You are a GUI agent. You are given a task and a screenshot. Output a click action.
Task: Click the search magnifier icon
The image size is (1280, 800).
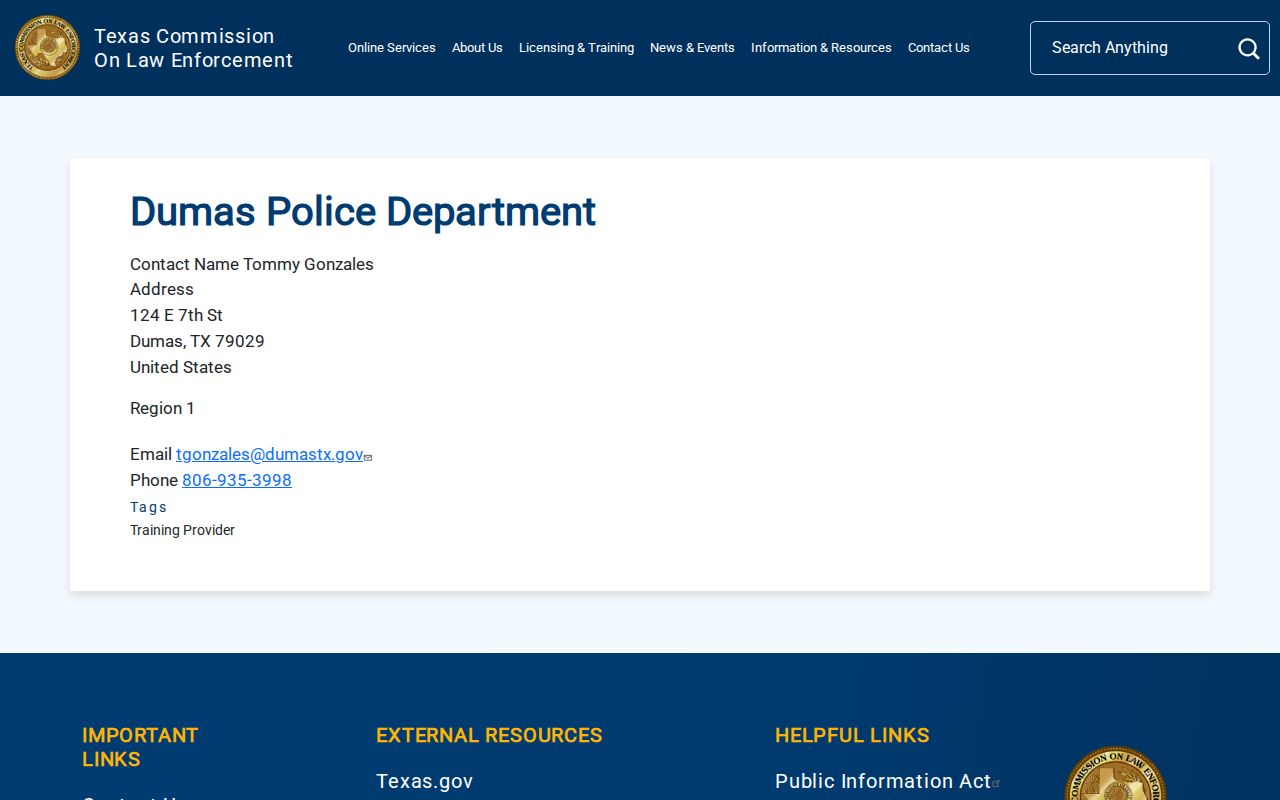pyautogui.click(x=1248, y=48)
